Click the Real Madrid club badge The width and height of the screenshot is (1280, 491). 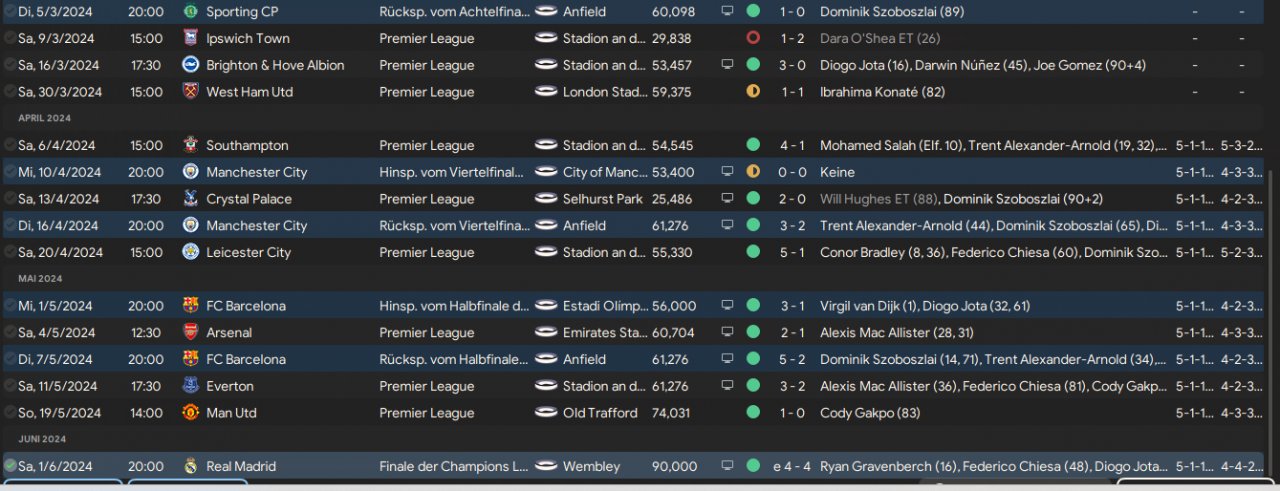190,466
